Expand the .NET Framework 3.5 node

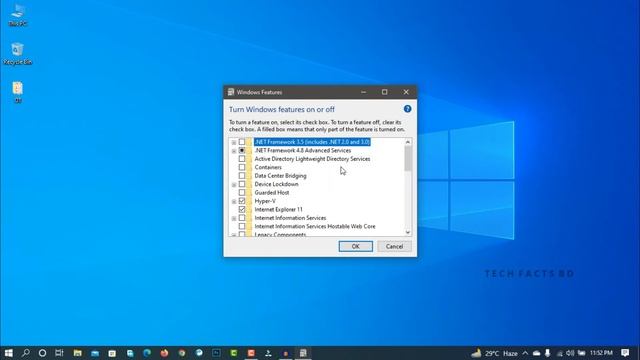[234, 142]
